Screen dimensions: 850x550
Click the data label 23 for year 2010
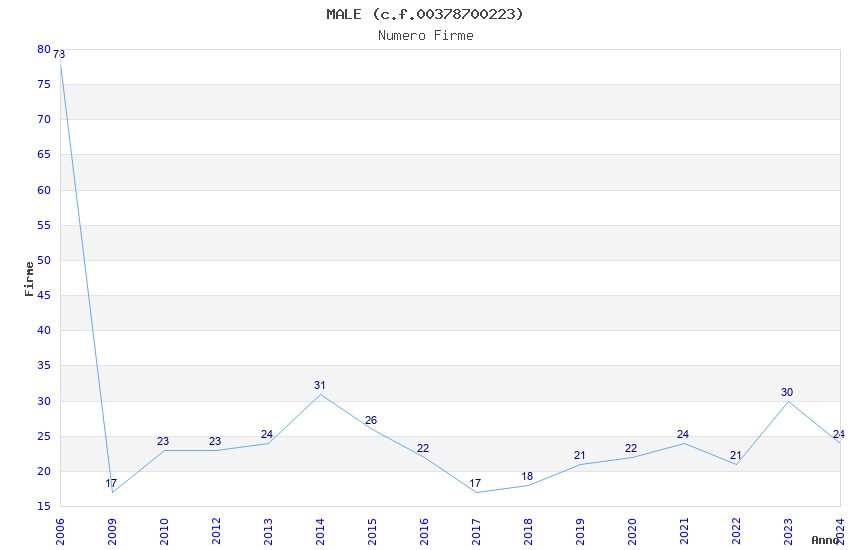[163, 441]
